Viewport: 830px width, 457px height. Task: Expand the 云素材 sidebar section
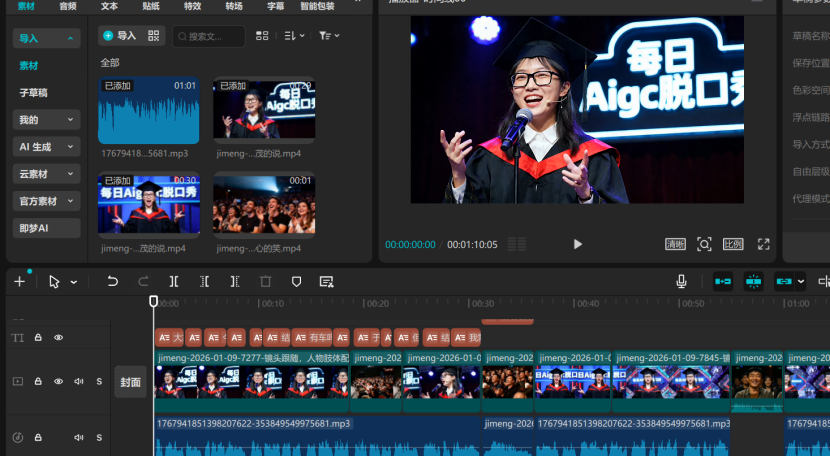(x=46, y=174)
